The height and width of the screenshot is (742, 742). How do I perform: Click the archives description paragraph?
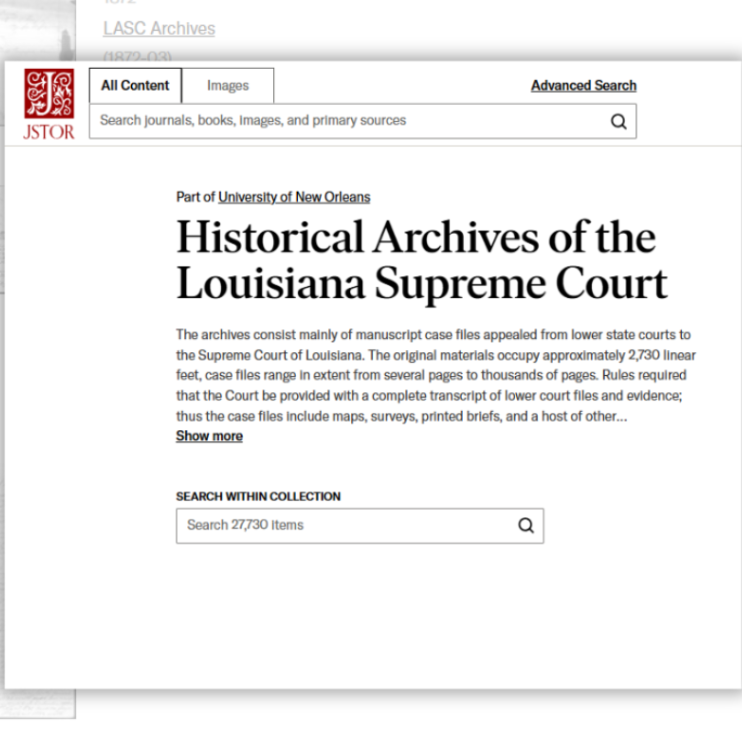(436, 375)
